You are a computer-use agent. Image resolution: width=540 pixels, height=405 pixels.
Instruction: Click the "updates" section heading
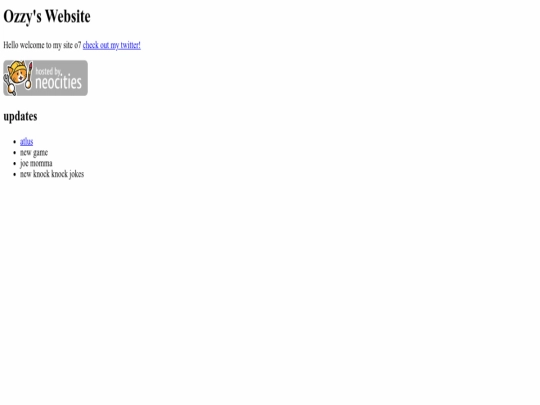tap(20, 116)
